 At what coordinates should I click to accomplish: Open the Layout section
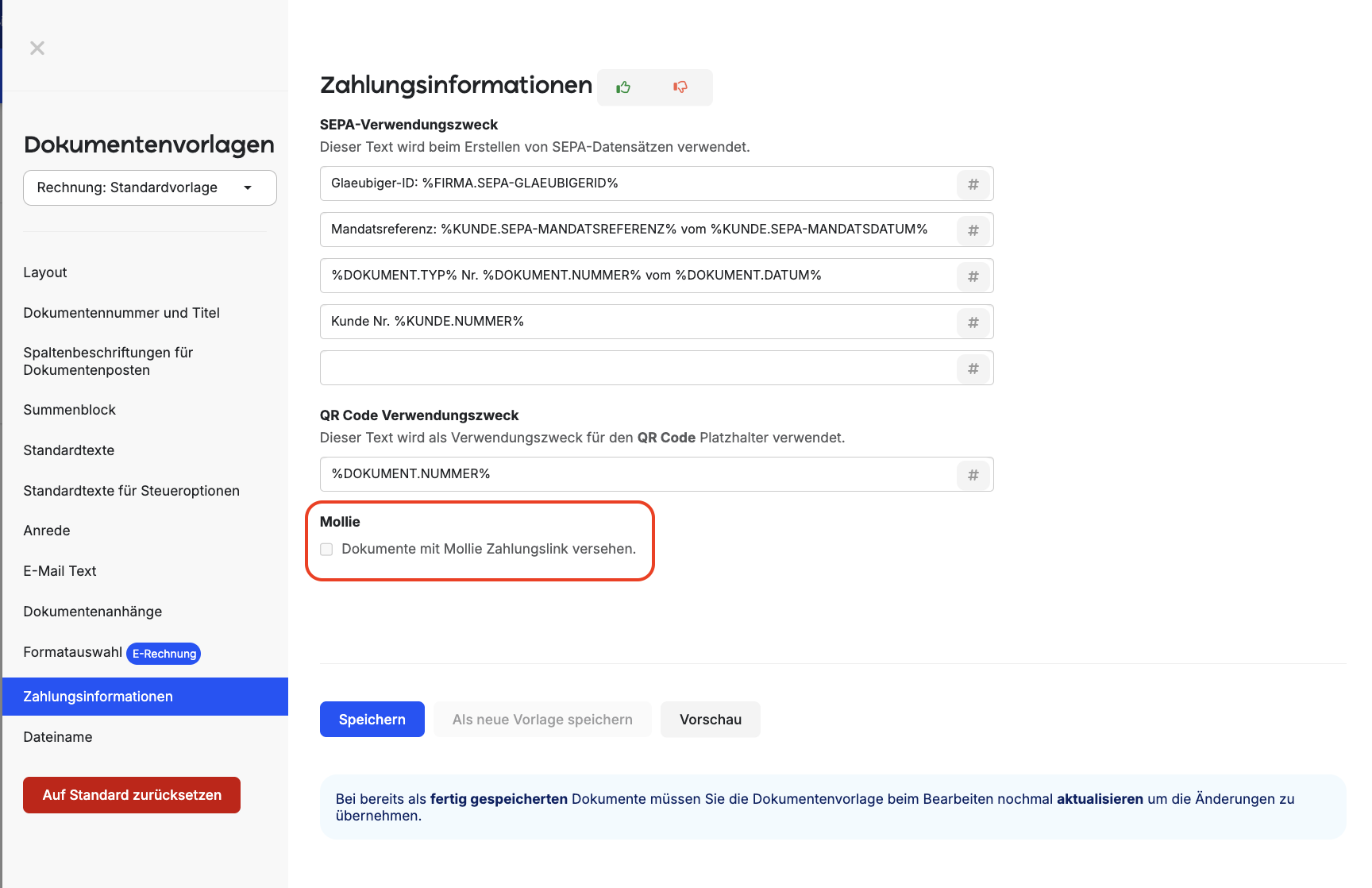pos(45,272)
